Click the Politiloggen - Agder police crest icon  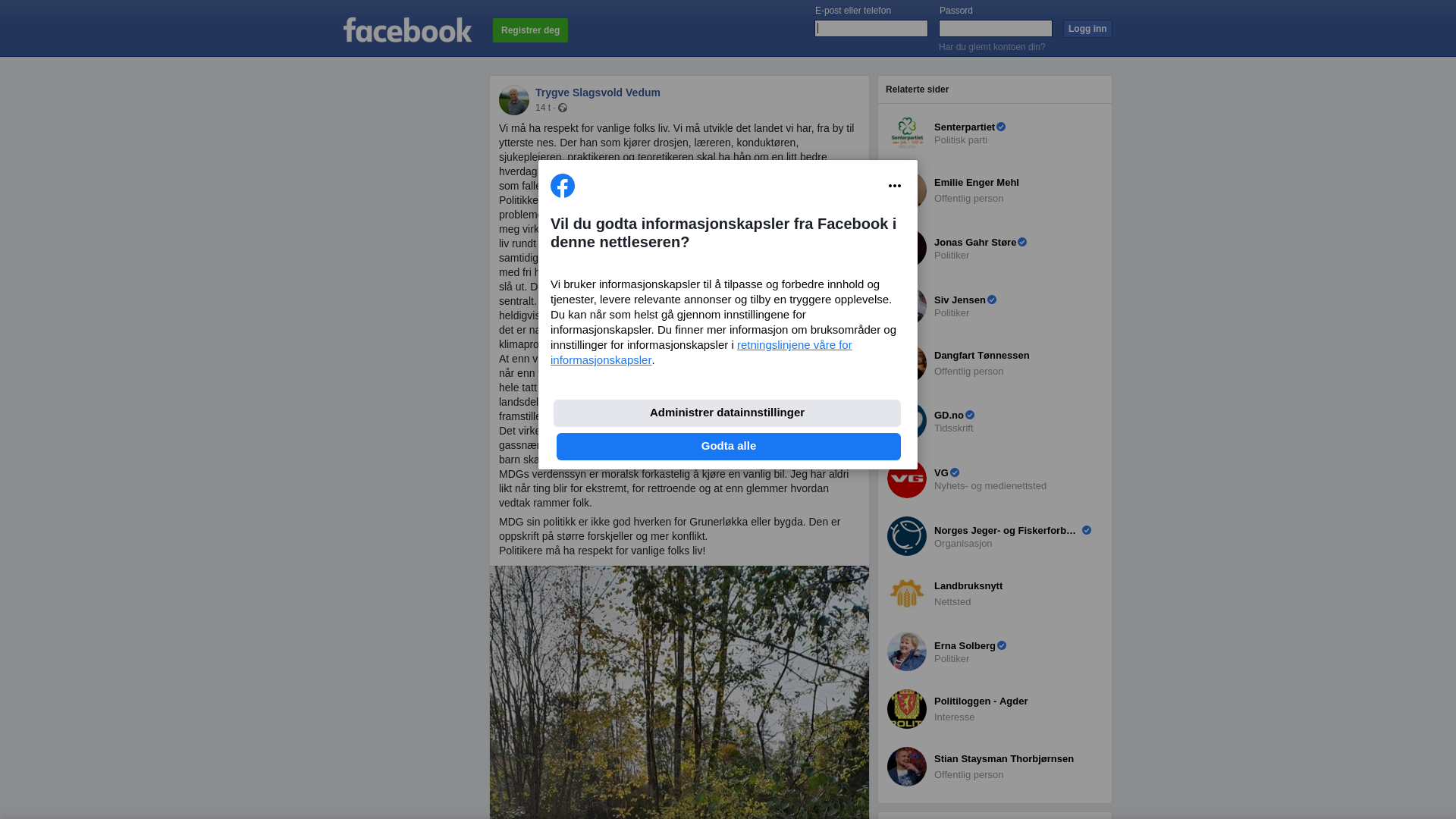[x=907, y=709]
